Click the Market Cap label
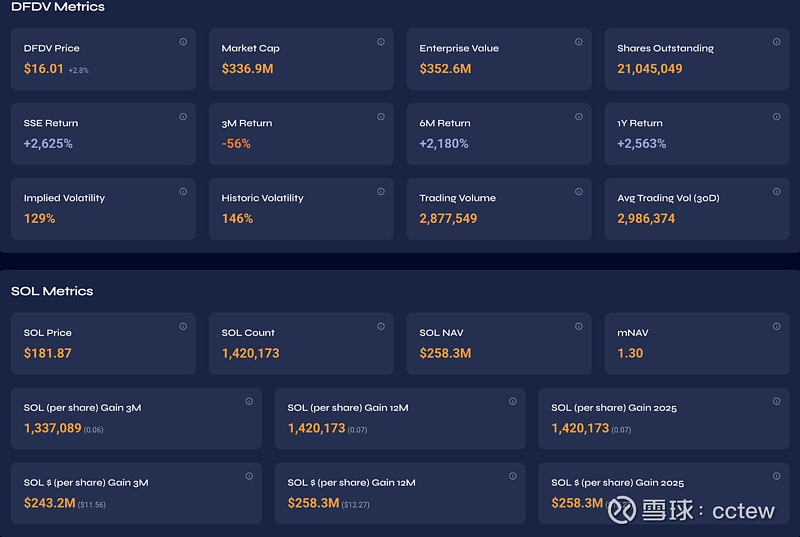 [251, 48]
